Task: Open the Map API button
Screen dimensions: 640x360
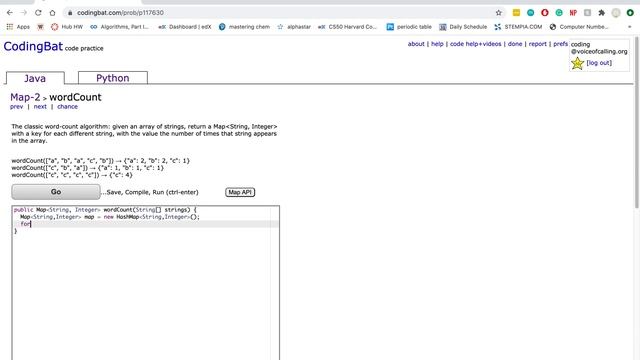Action: pos(240,192)
